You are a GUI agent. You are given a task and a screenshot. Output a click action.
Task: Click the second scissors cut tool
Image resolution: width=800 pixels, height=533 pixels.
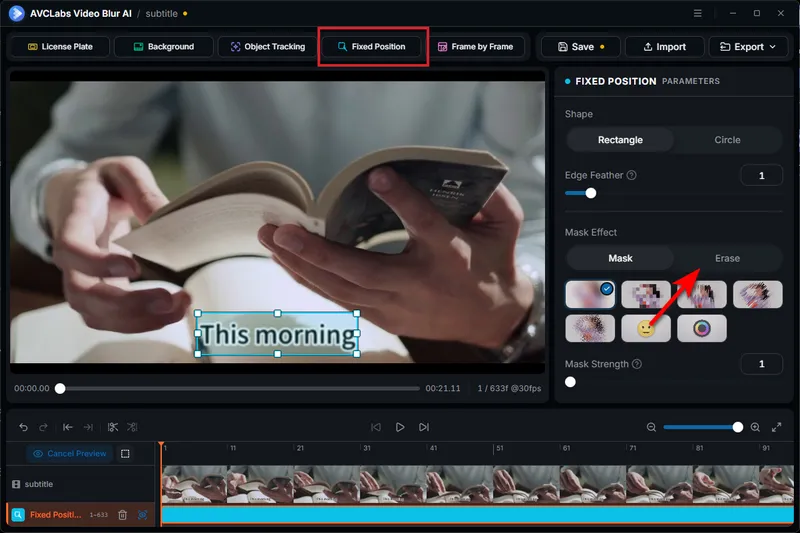pos(132,427)
